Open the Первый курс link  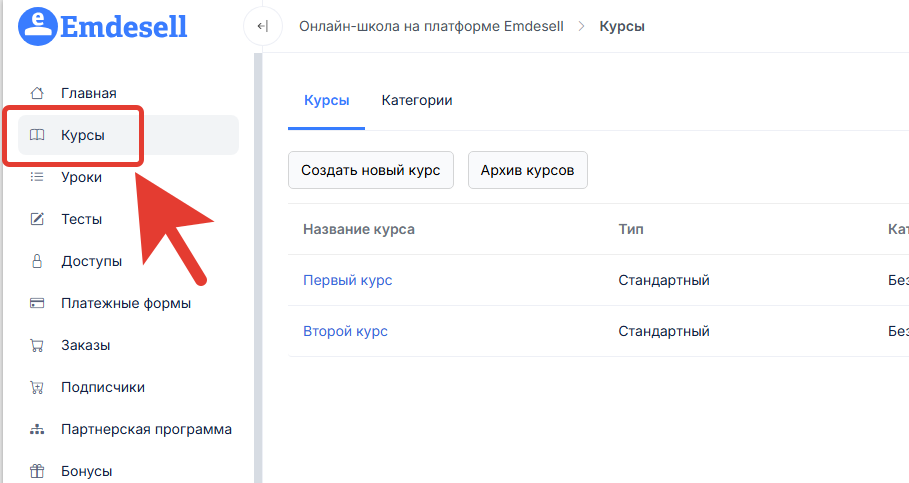point(347,280)
